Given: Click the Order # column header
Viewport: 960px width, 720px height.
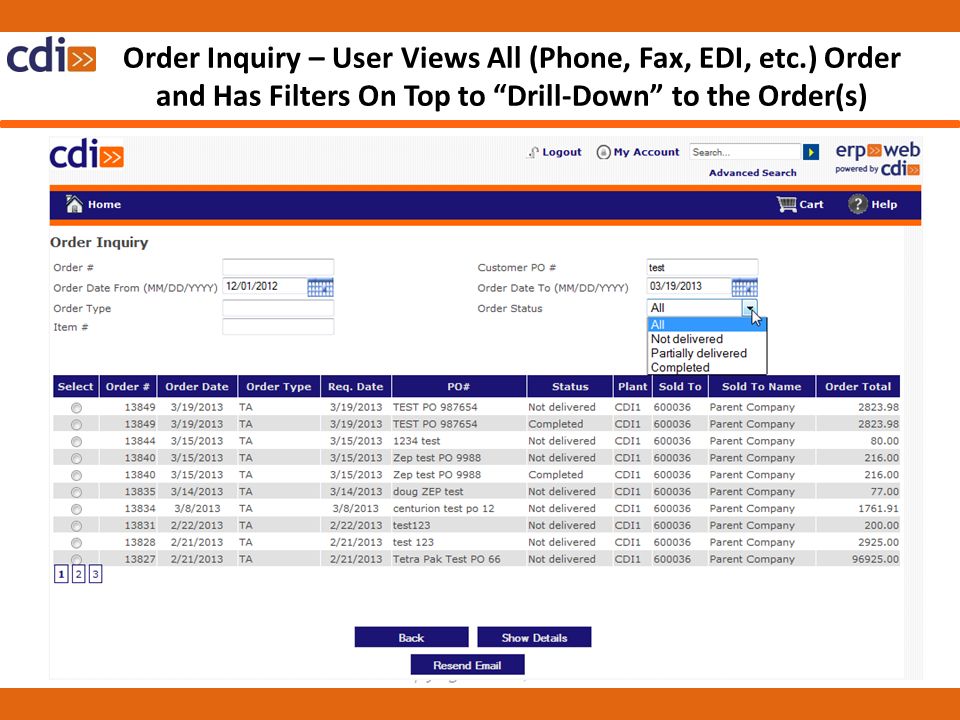Looking at the screenshot, I should 128,386.
